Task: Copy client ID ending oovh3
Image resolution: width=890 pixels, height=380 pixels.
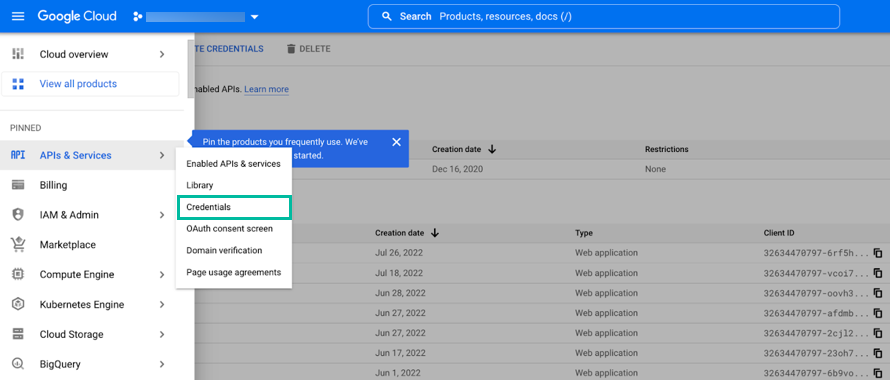Action: tap(878, 293)
